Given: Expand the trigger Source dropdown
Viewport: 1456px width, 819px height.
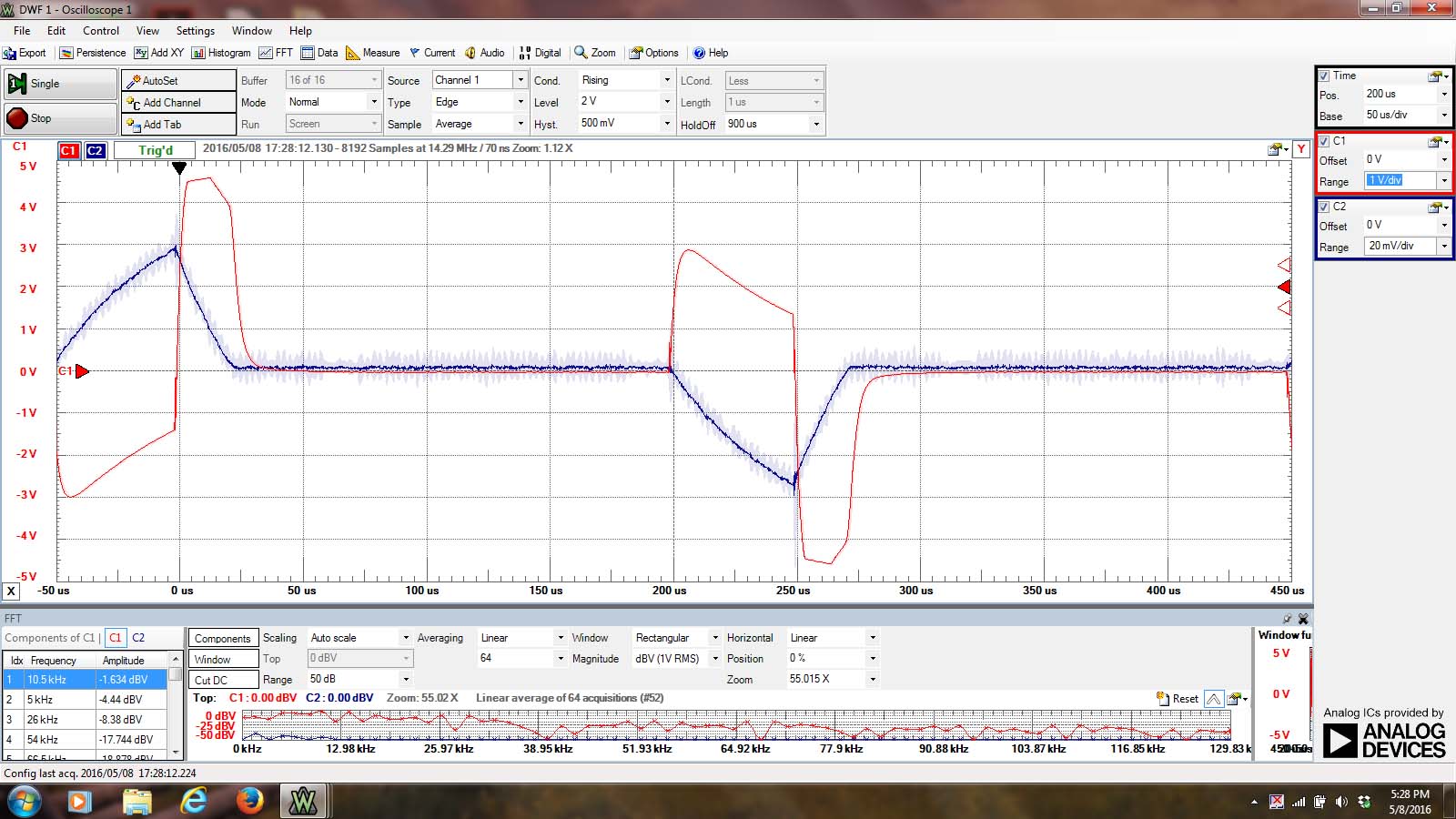Looking at the screenshot, I should [x=521, y=80].
